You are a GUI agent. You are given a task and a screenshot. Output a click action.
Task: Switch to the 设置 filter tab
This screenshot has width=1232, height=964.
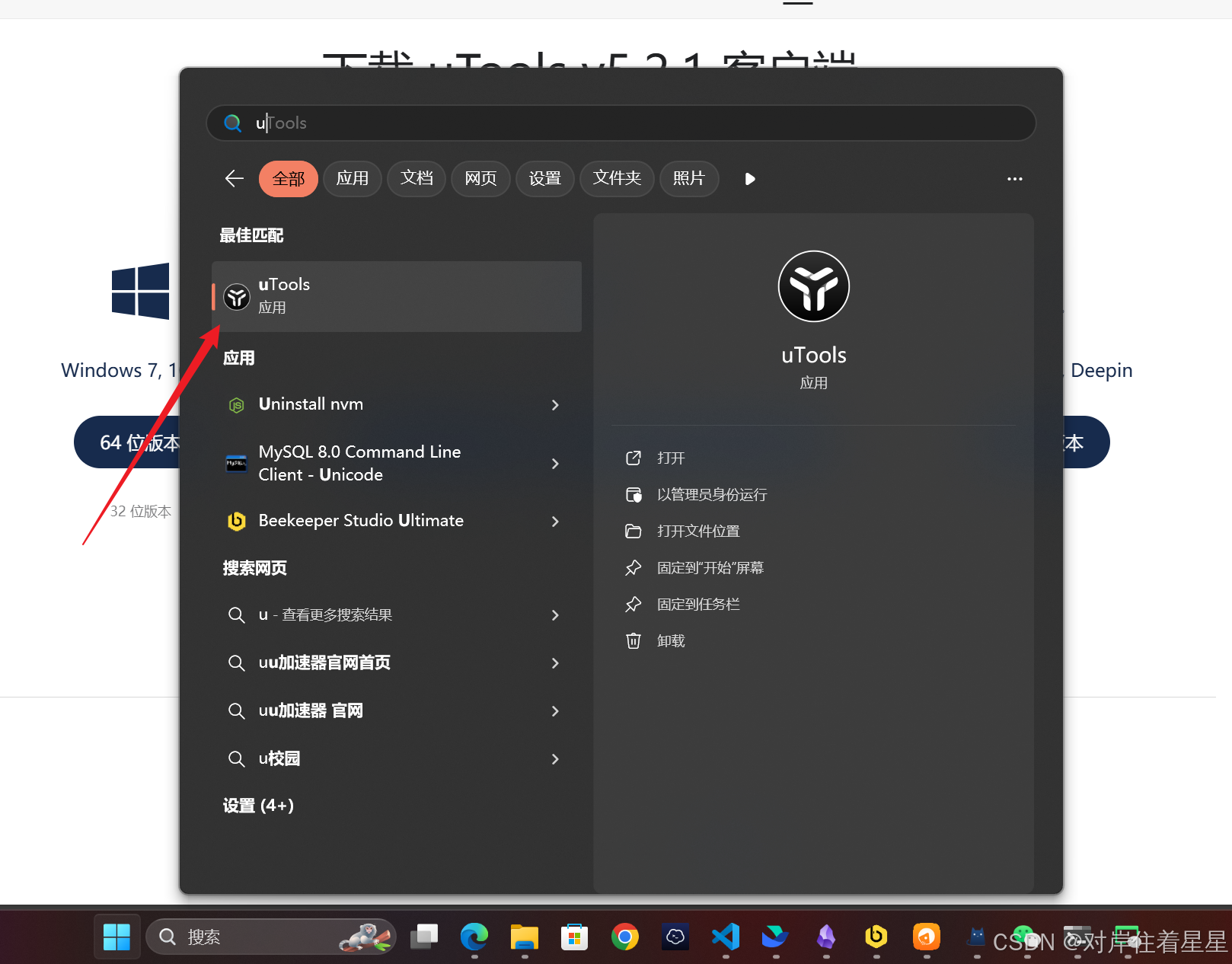point(545,179)
